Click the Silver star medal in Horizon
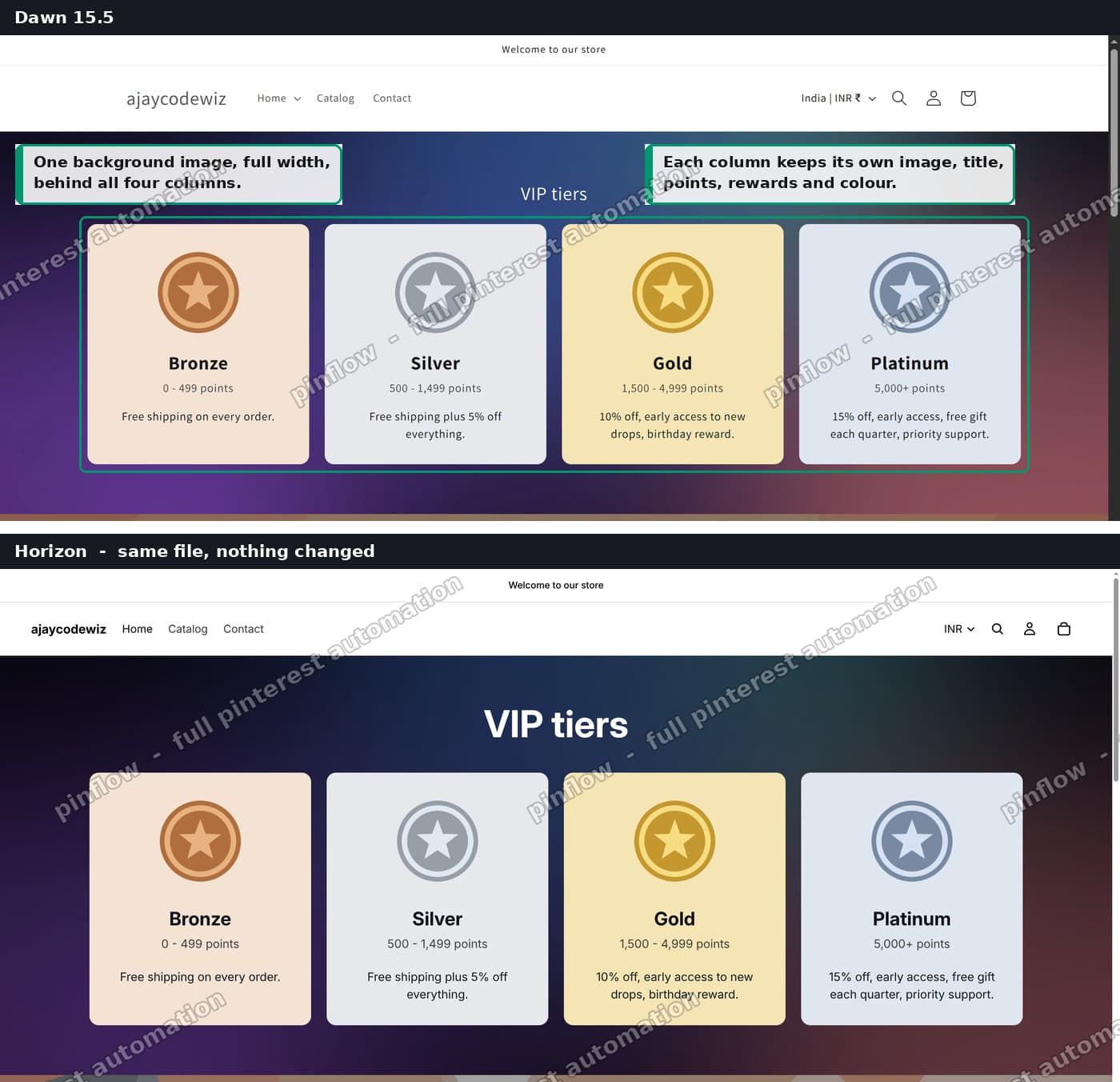 point(438,841)
